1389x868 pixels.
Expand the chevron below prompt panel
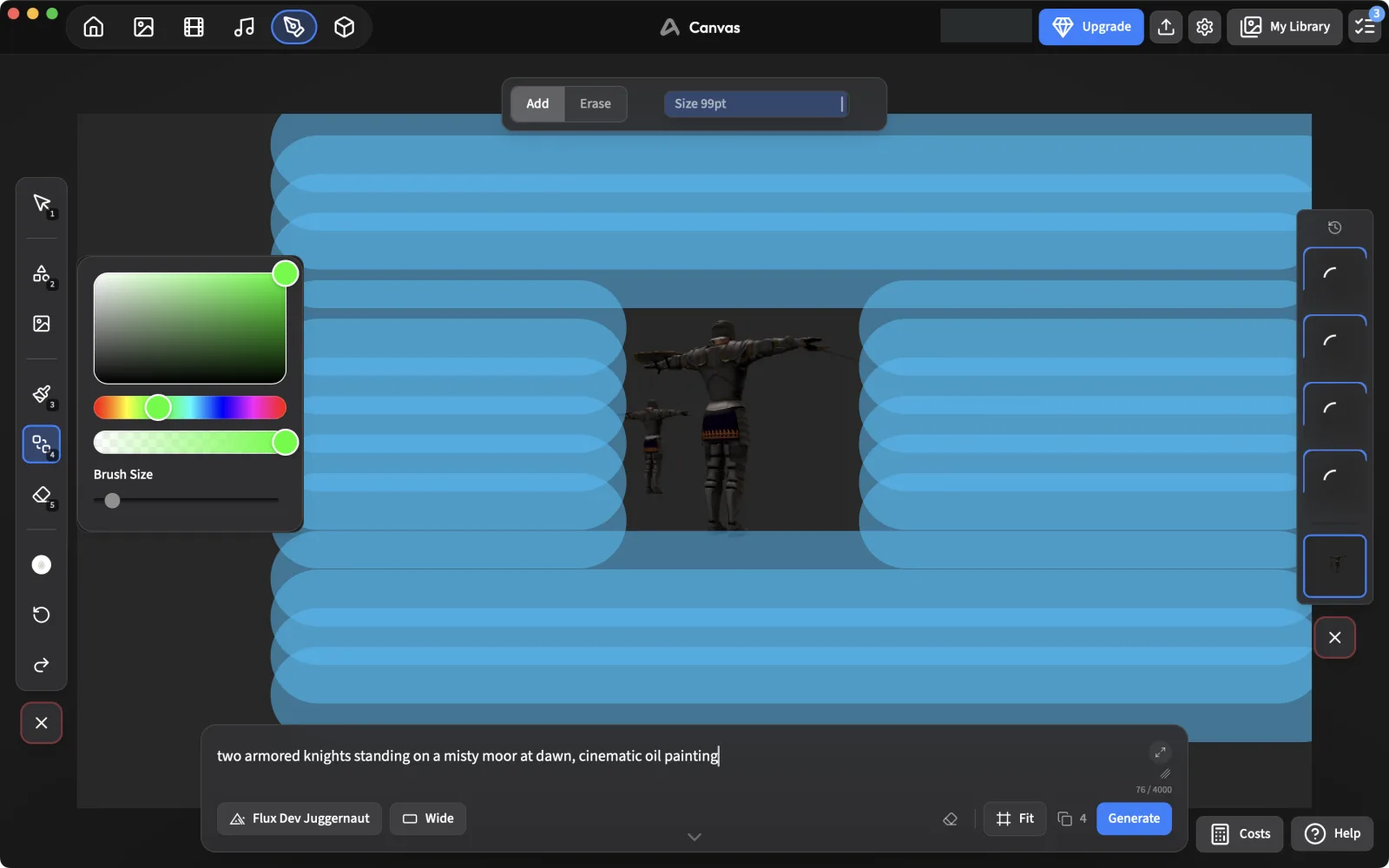coord(694,837)
